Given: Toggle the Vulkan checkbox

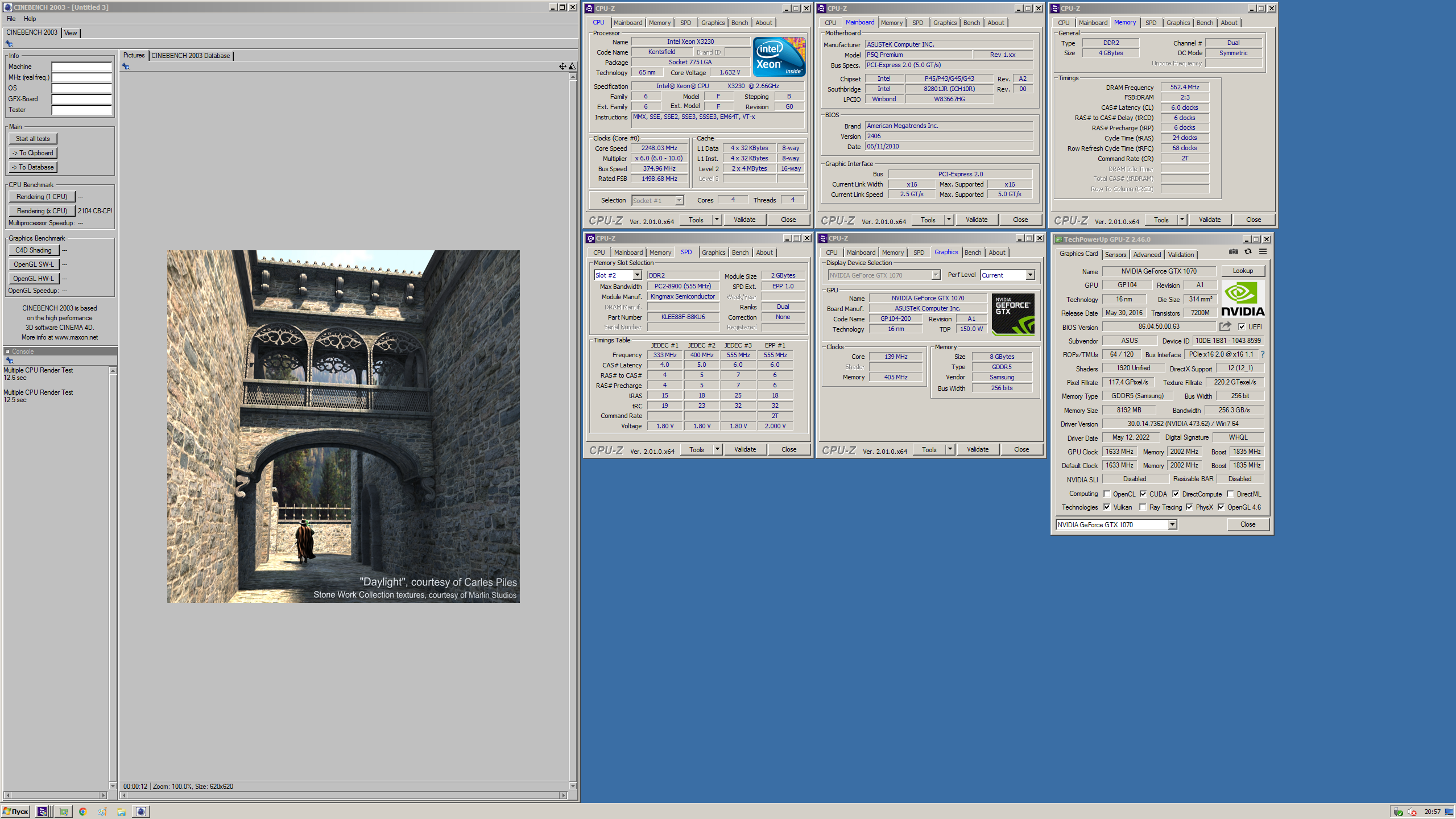Looking at the screenshot, I should (1107, 507).
